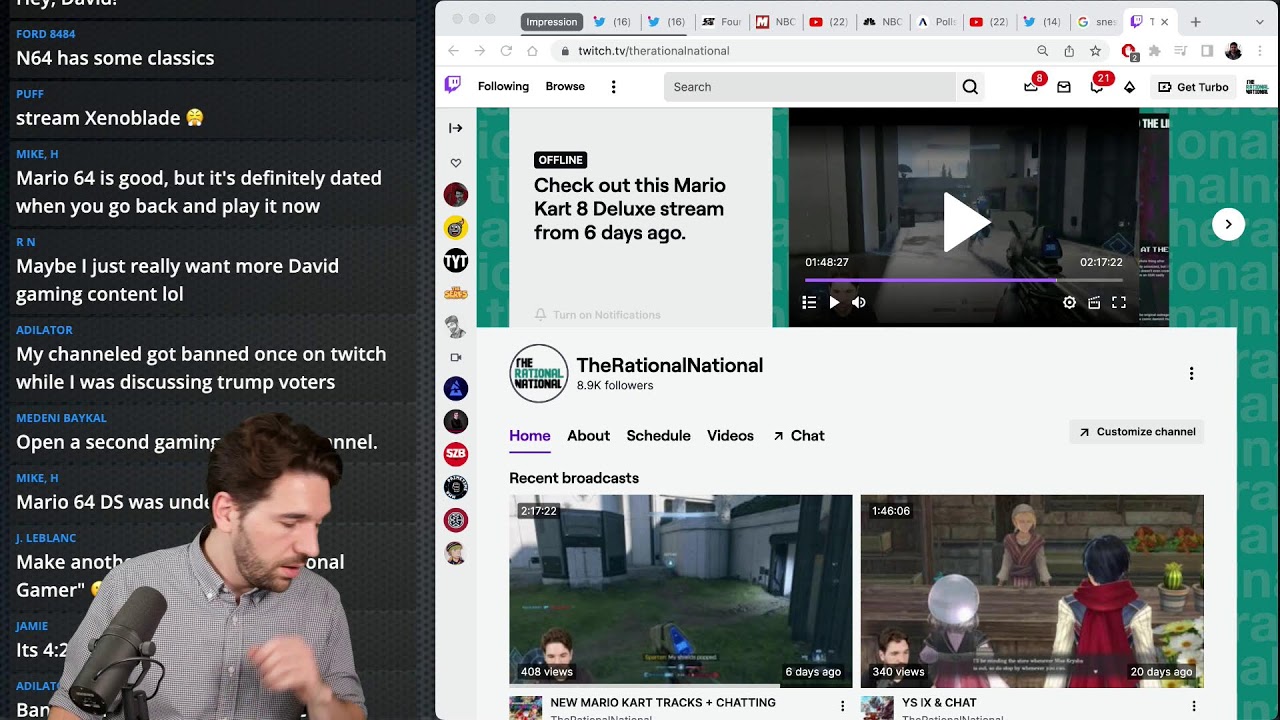
Task: Open the Twitch nav three-dot More menu
Action: [613, 87]
